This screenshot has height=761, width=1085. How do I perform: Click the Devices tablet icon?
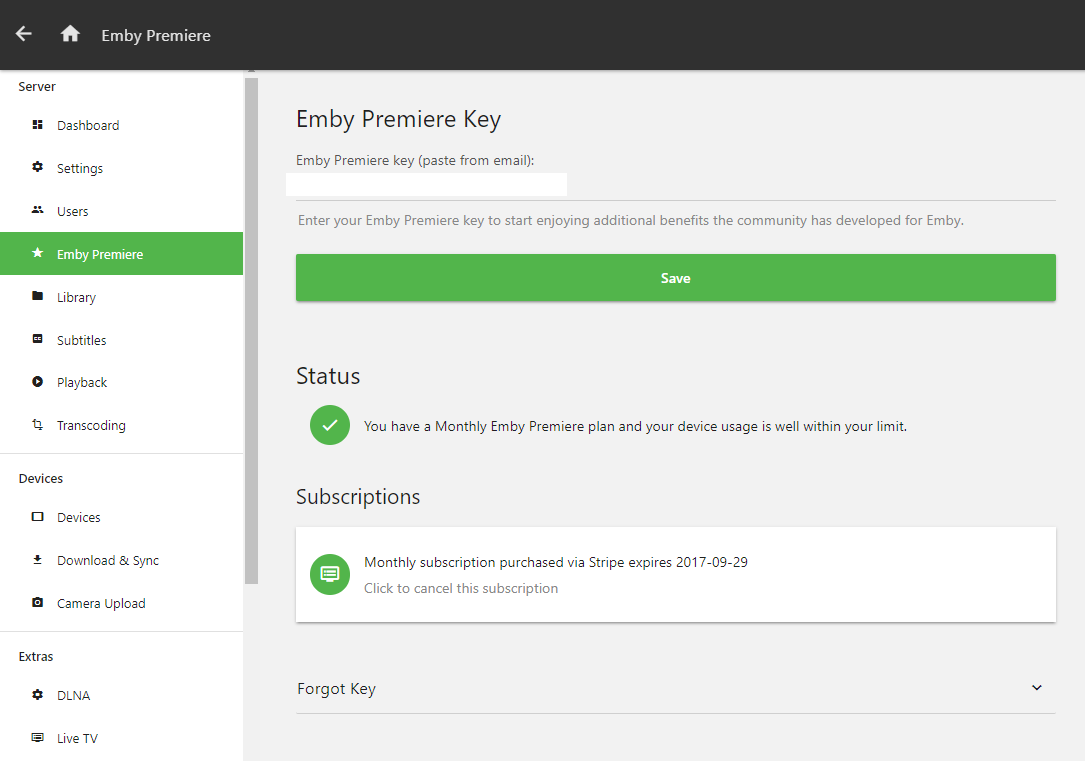(x=37, y=516)
